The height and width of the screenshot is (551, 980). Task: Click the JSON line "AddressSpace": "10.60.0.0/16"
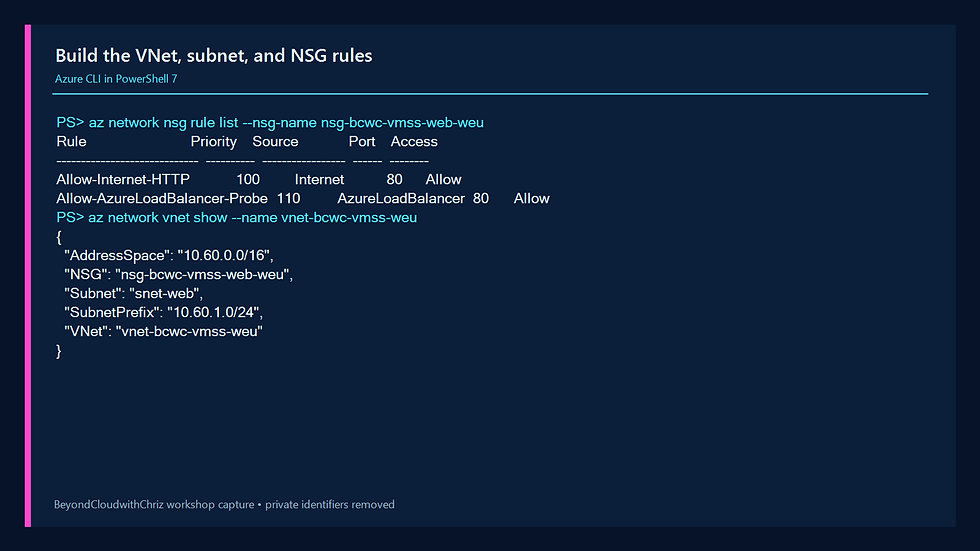[169, 256]
